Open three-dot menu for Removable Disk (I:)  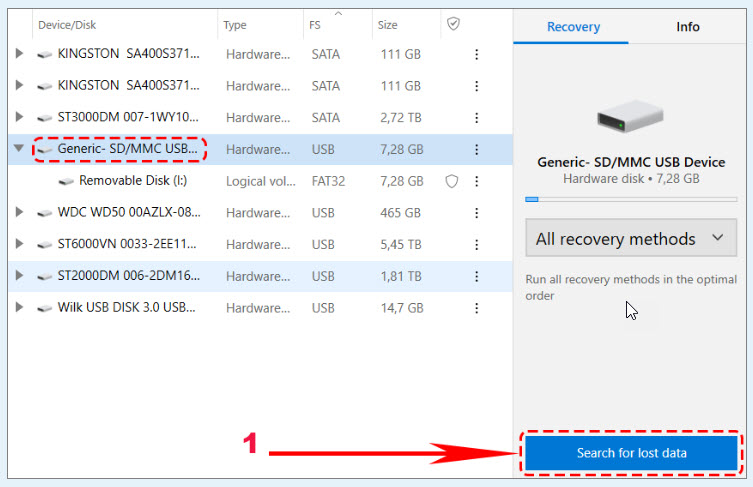(477, 181)
